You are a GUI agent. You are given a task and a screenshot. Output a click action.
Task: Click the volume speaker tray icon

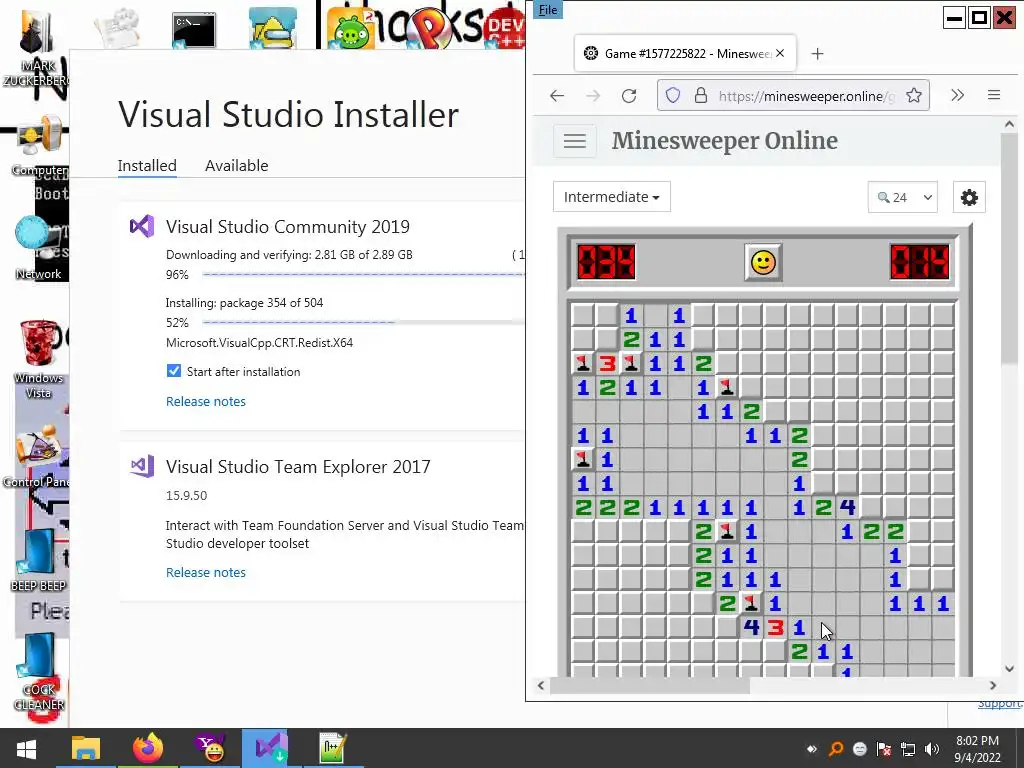[x=932, y=749]
